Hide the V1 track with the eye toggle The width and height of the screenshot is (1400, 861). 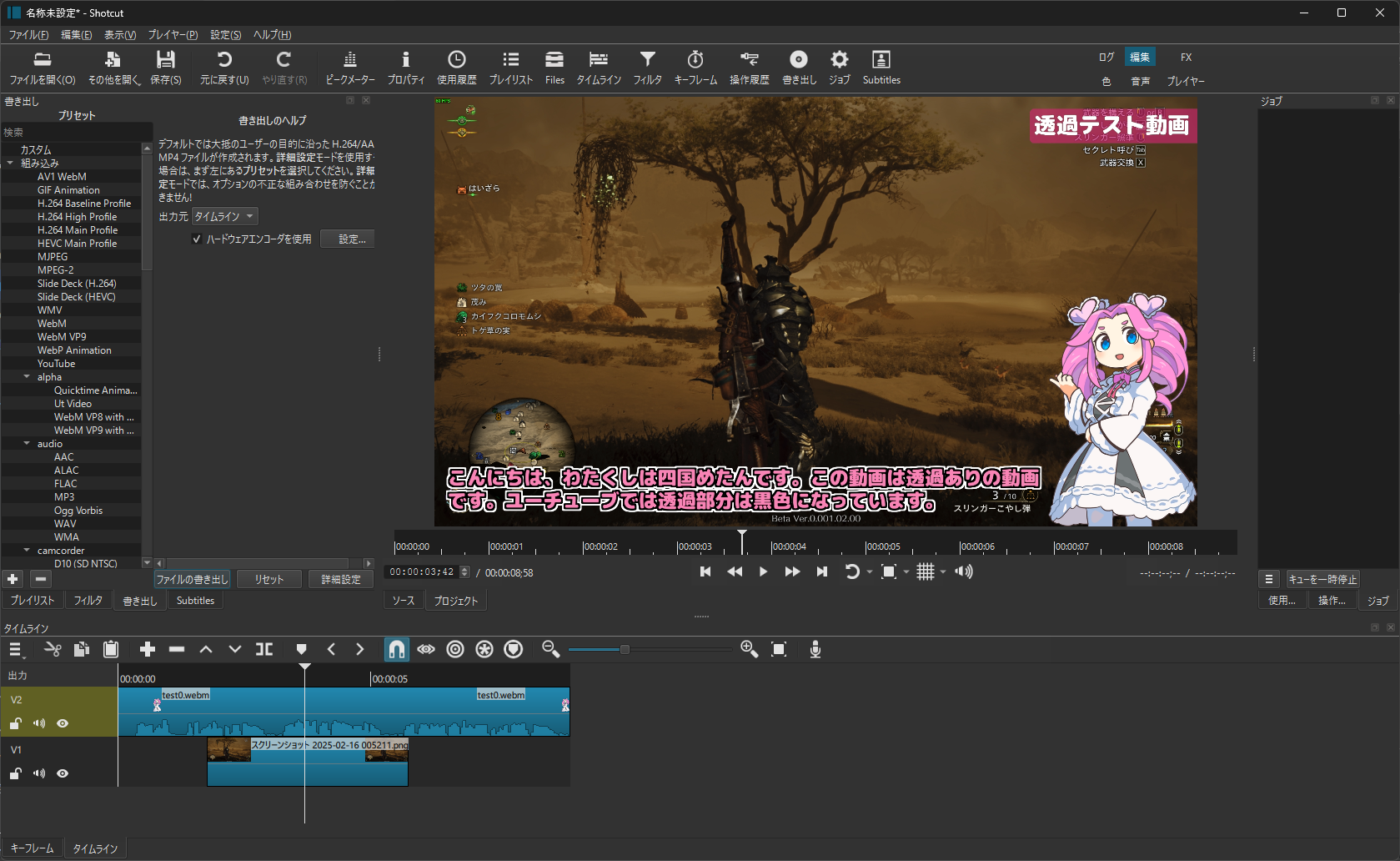coord(63,773)
